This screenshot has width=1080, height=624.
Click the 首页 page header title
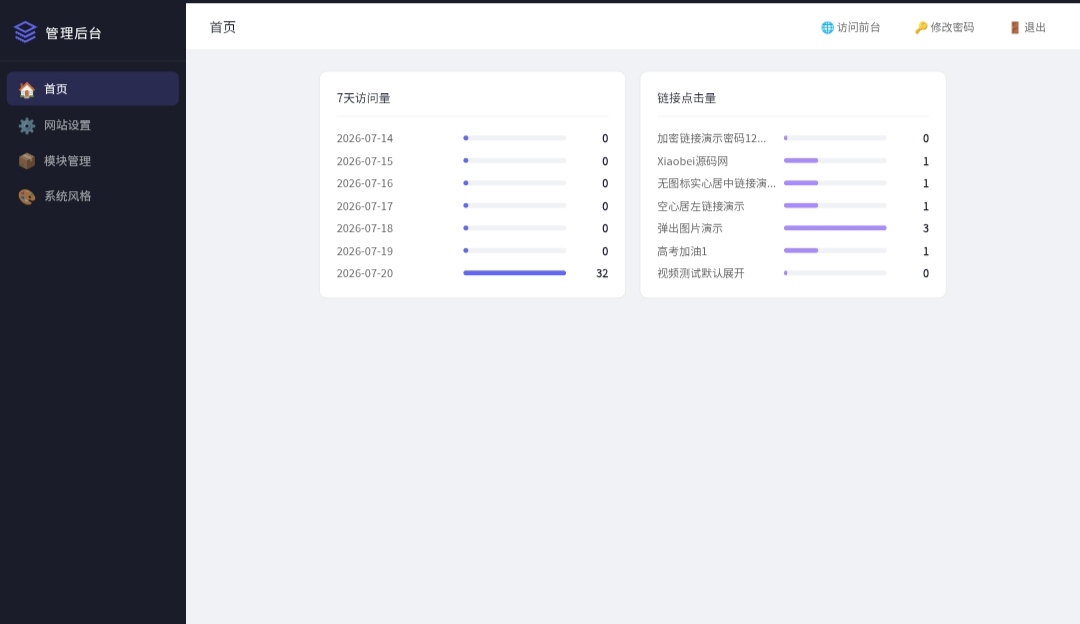[222, 27]
